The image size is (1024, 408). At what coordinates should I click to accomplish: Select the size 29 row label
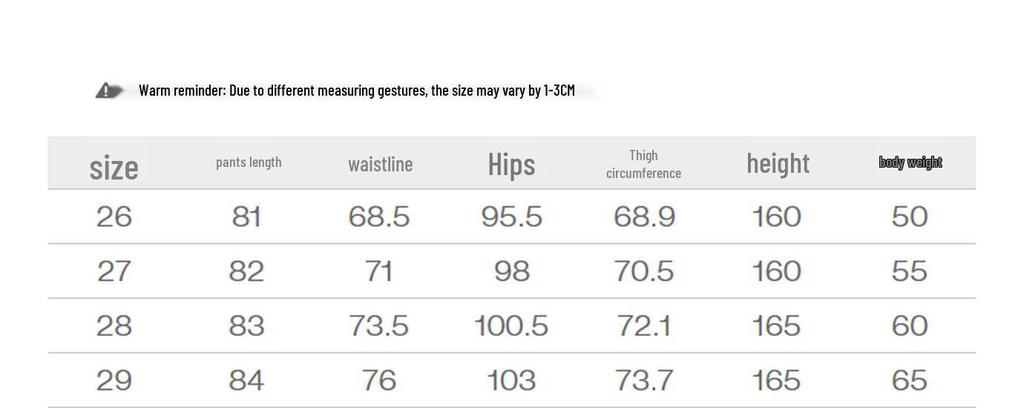click(x=114, y=380)
